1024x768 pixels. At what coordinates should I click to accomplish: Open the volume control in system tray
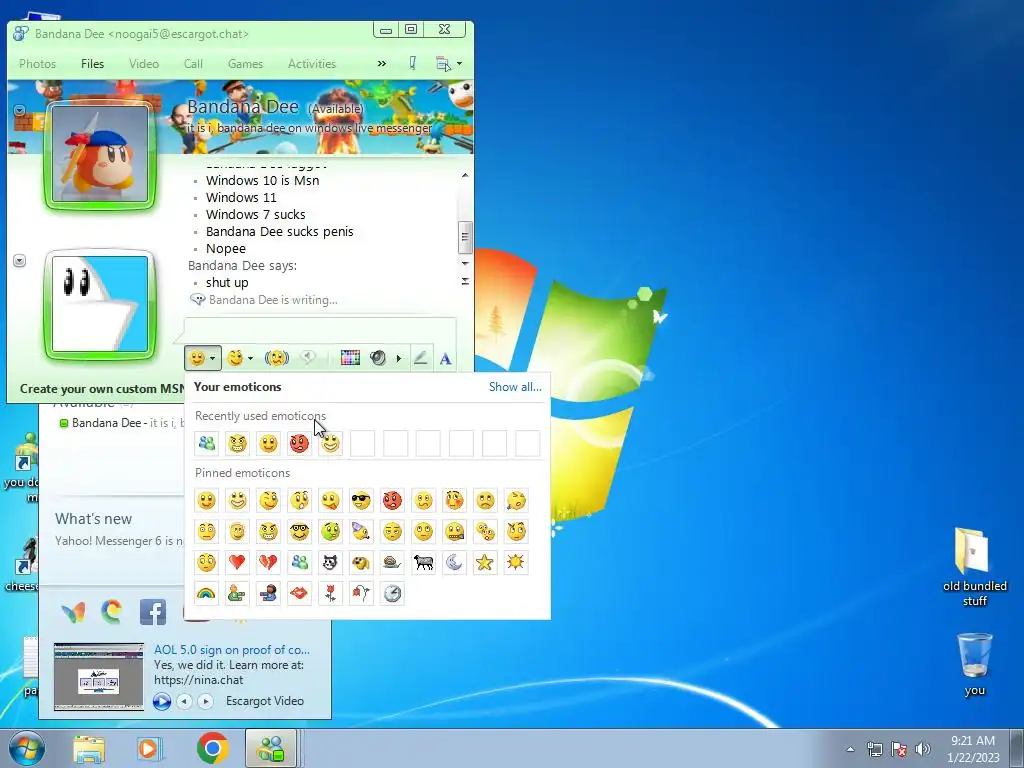[923, 749]
